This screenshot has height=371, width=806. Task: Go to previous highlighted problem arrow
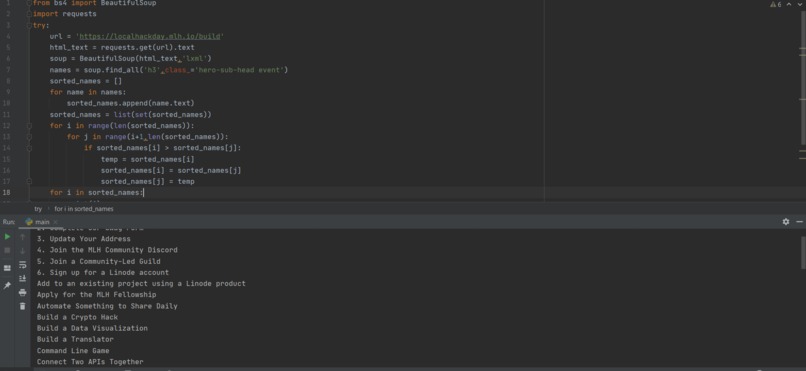click(x=790, y=4)
